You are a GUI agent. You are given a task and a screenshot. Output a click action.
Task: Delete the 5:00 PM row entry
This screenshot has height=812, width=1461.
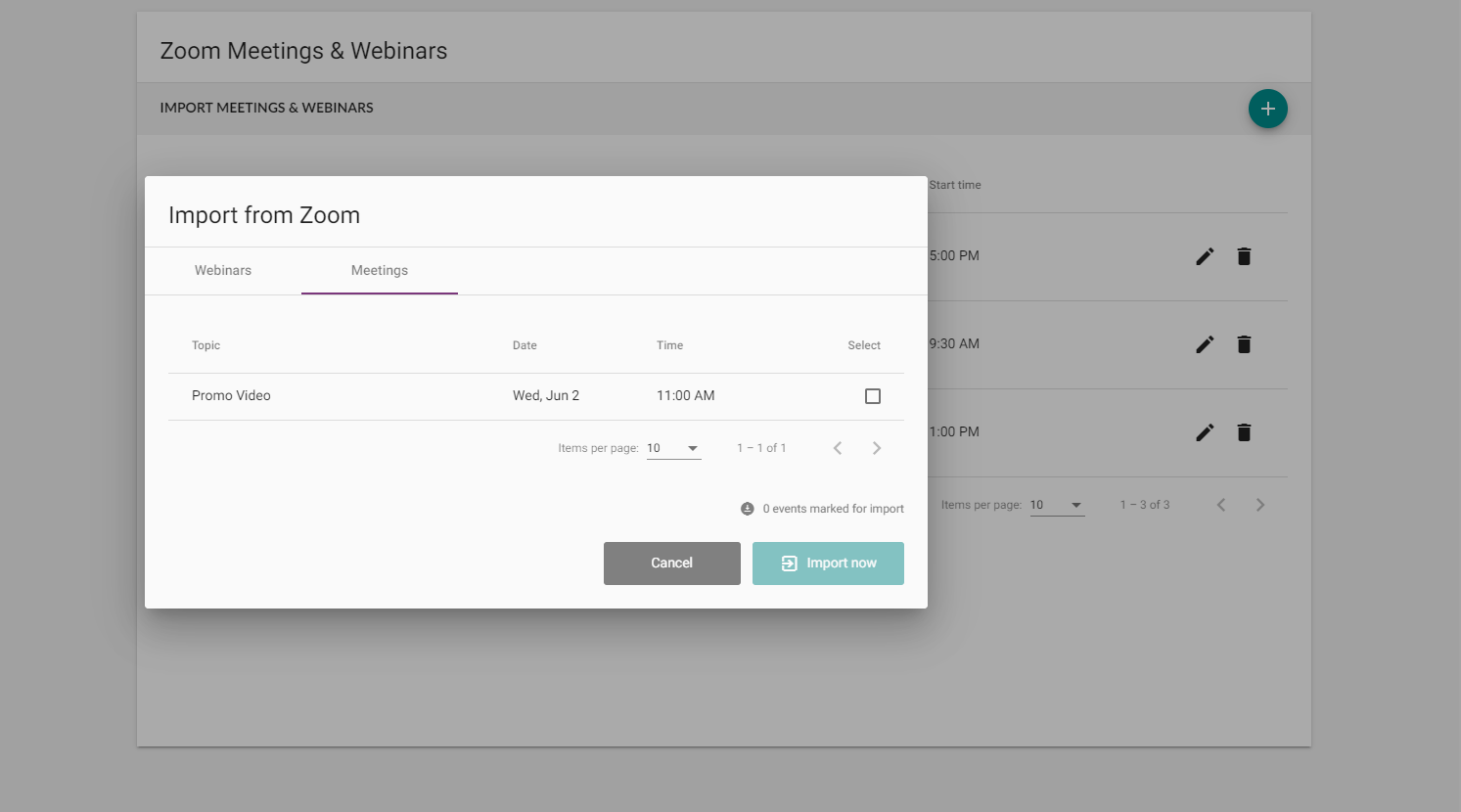[1244, 256]
